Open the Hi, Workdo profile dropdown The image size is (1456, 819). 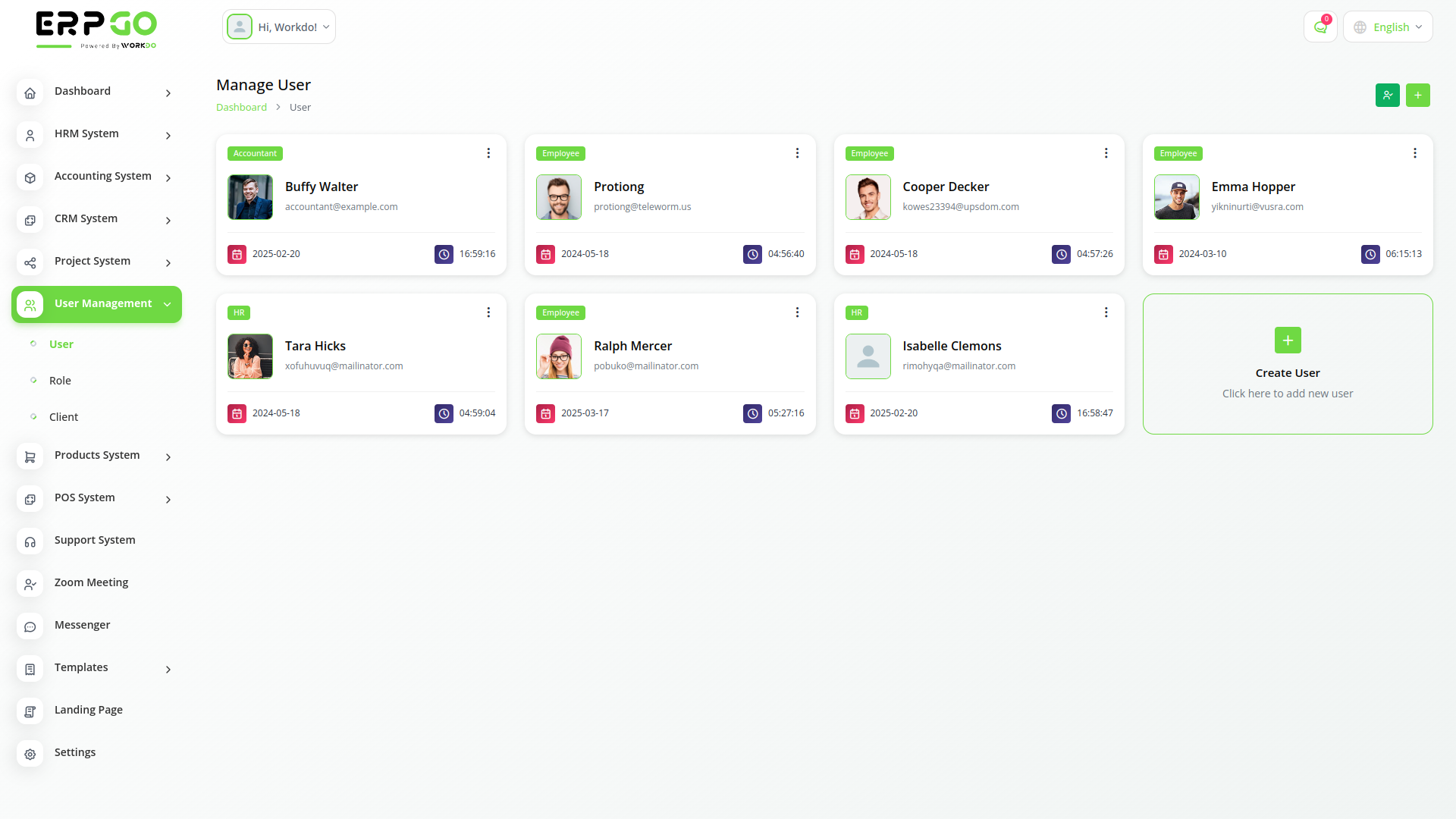point(278,26)
